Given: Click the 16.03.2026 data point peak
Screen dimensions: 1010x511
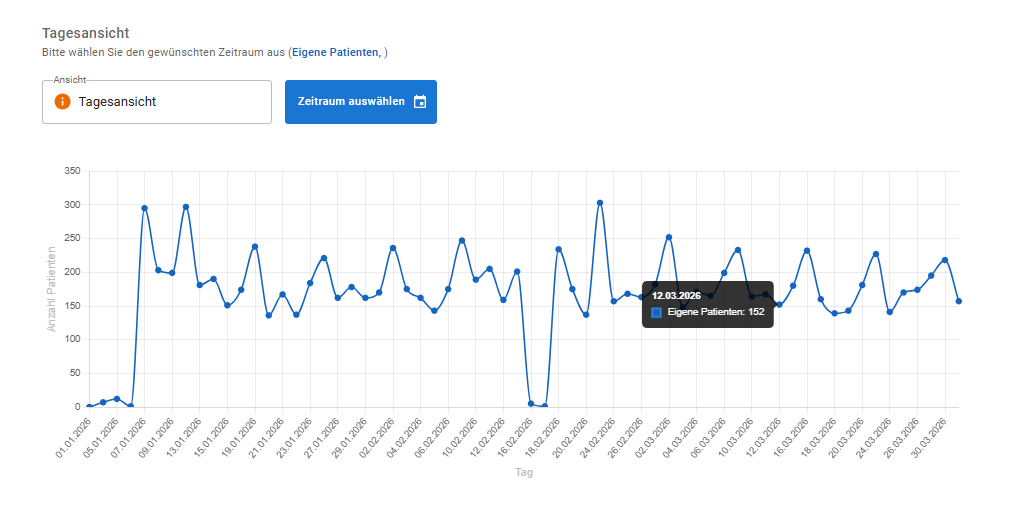Looking at the screenshot, I should pos(806,250).
